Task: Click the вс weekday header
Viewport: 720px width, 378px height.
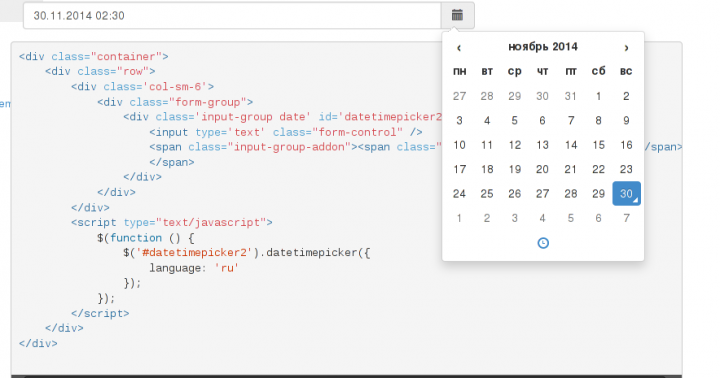Action: 626,71
